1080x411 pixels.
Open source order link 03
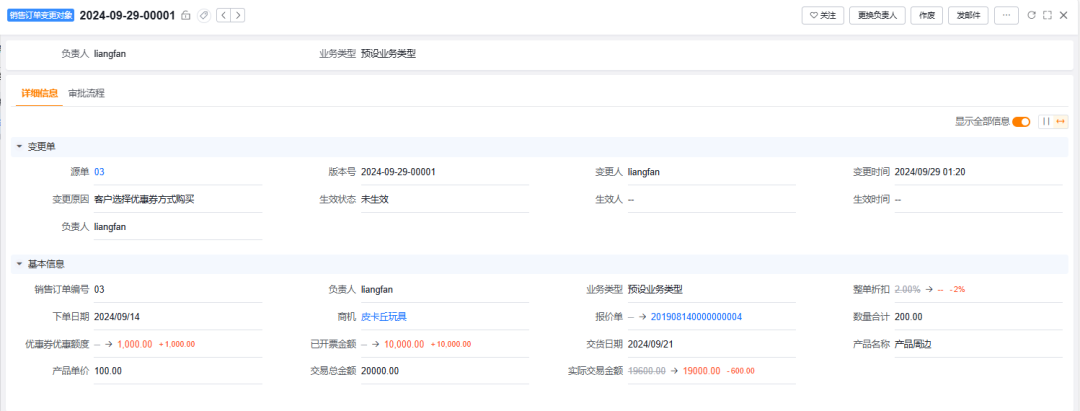point(99,172)
